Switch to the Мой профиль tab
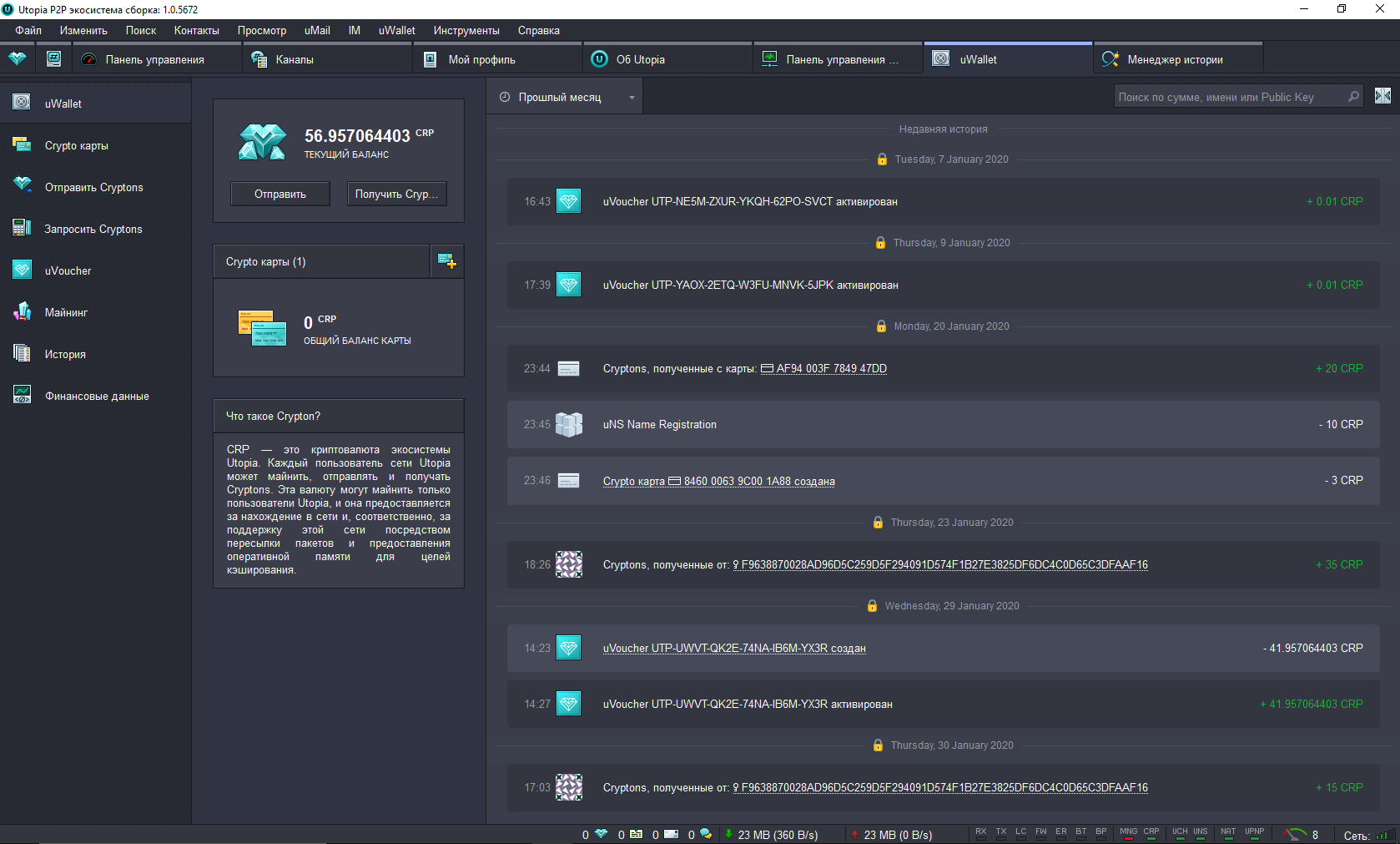Viewport: 1400px width, 844px height. (498, 59)
